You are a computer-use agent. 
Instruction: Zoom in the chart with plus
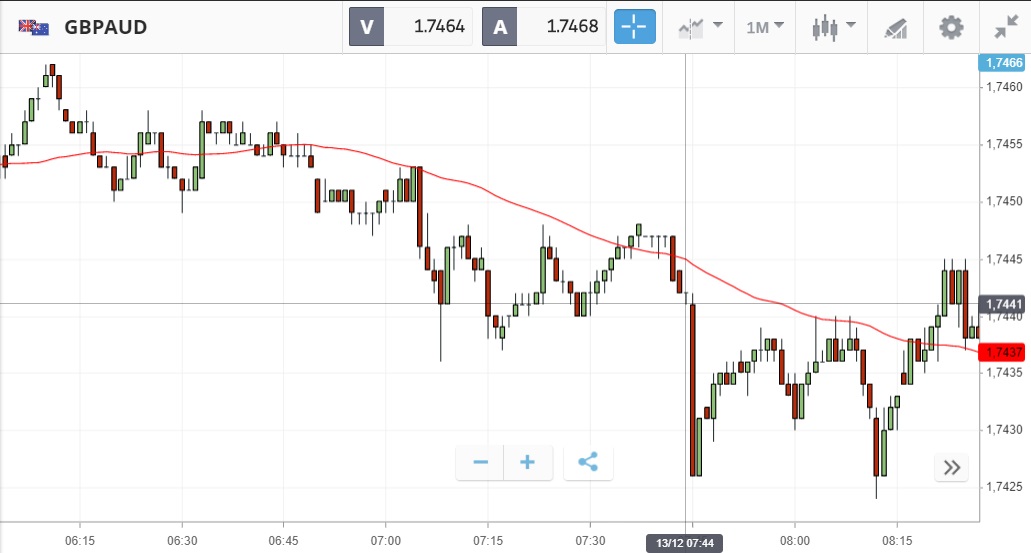528,462
